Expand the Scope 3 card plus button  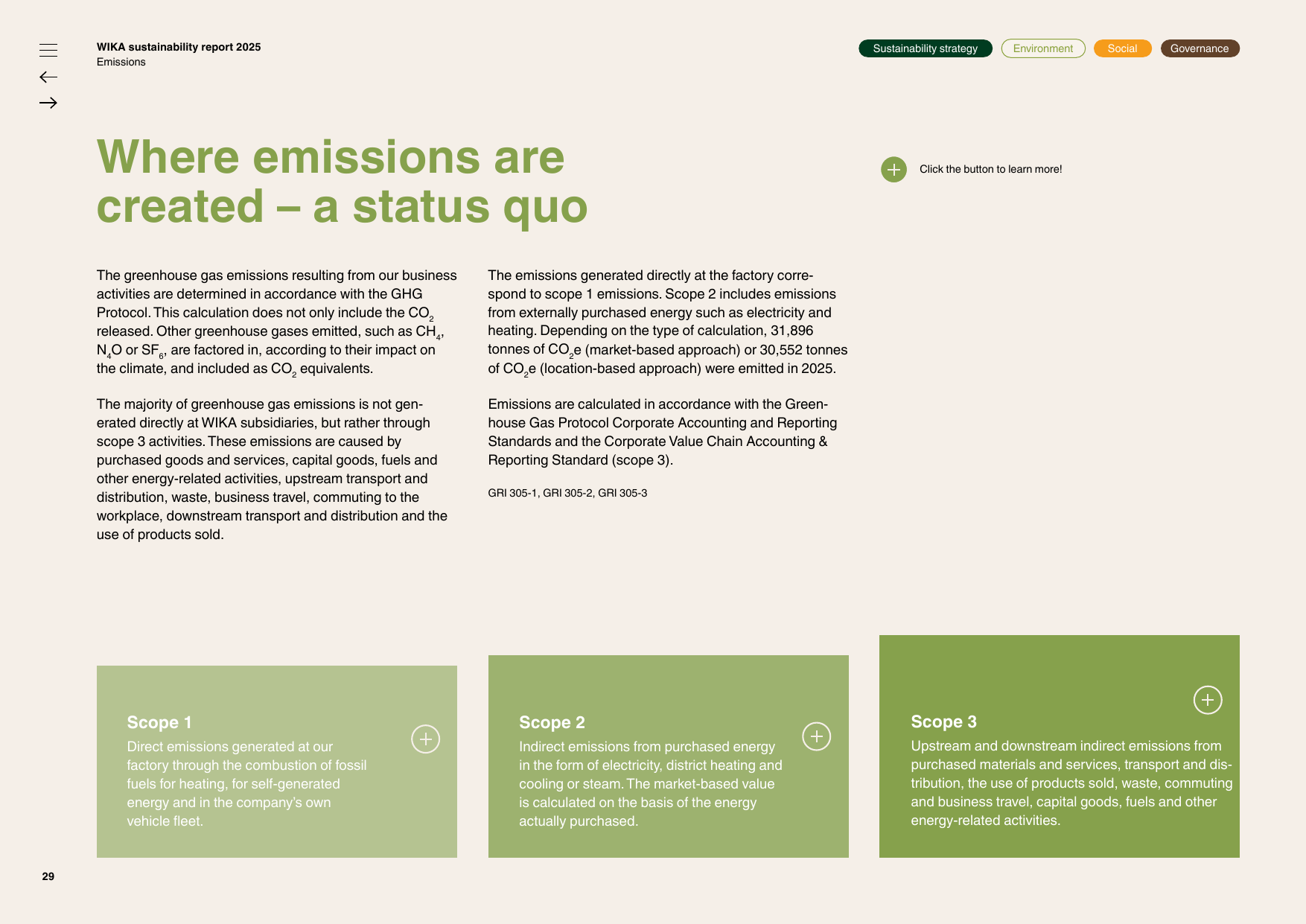tap(1208, 700)
